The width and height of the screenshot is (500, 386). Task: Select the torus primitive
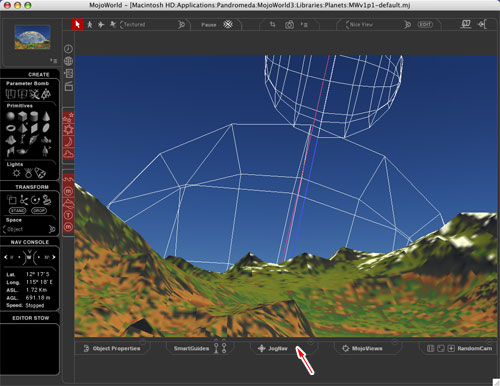pyautogui.click(x=11, y=128)
